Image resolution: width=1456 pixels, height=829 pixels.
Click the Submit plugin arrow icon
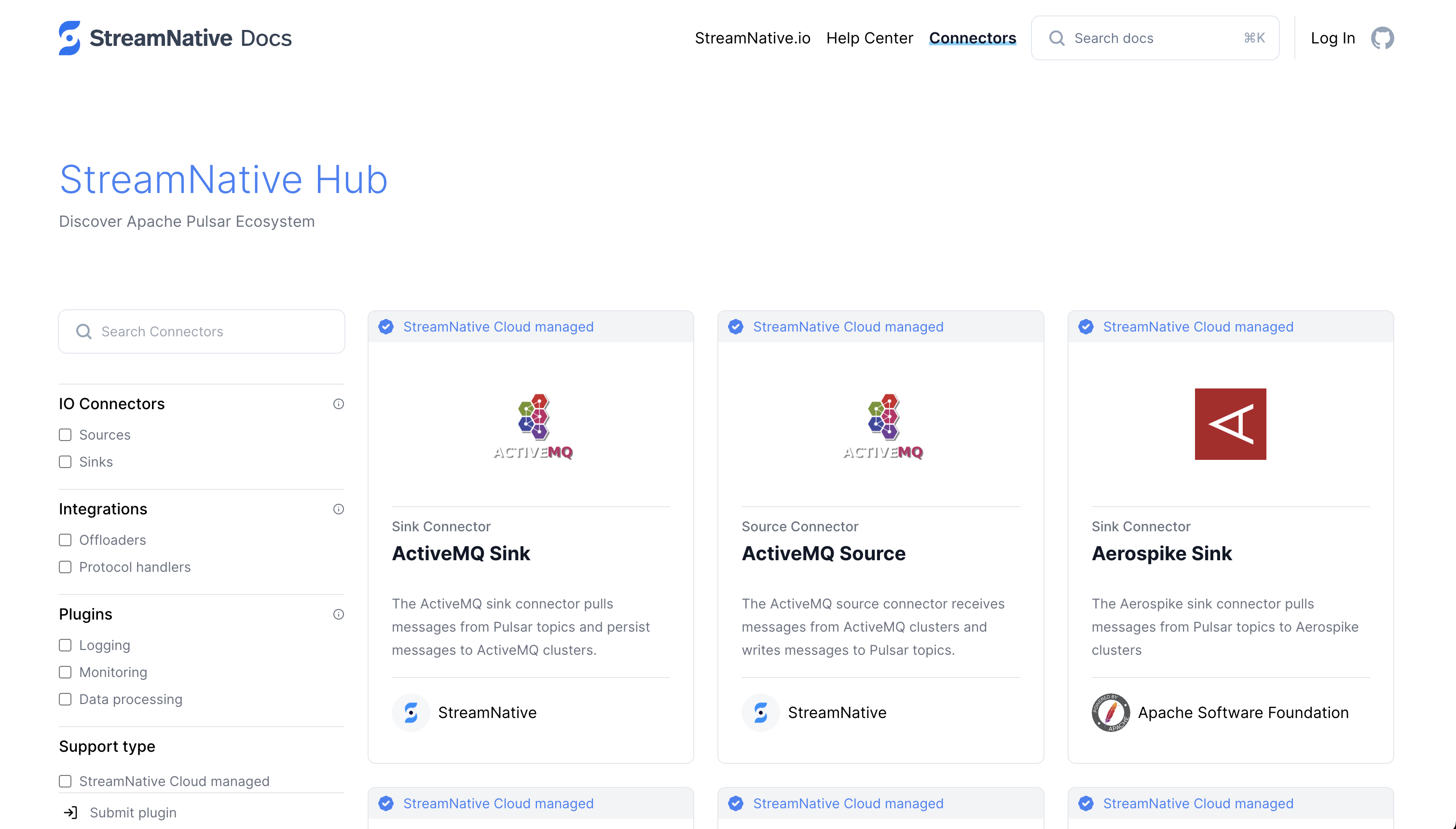pos(71,813)
